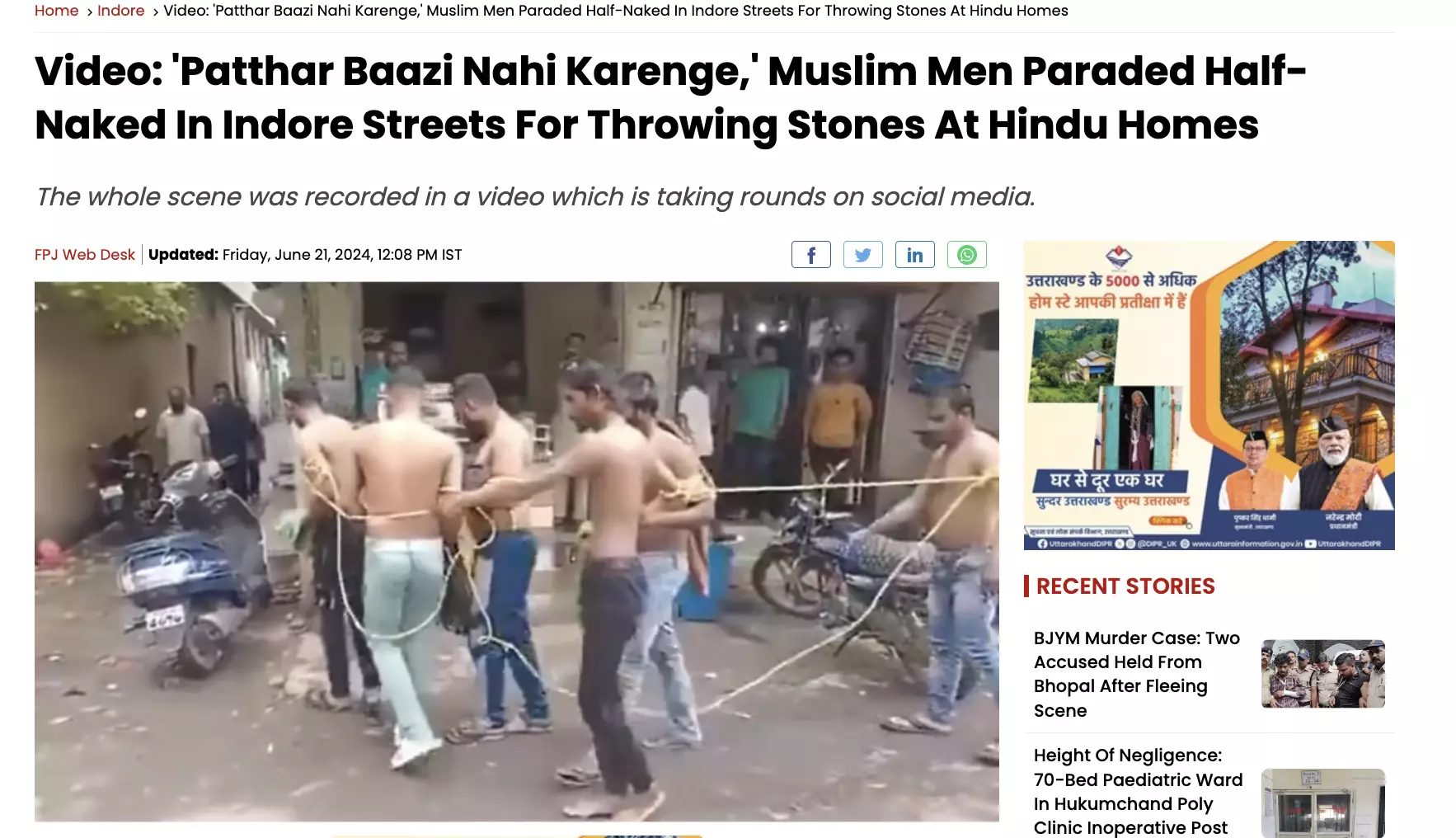Click the chevron after Home breadcrumb
1456x838 pixels.
pos(89,12)
